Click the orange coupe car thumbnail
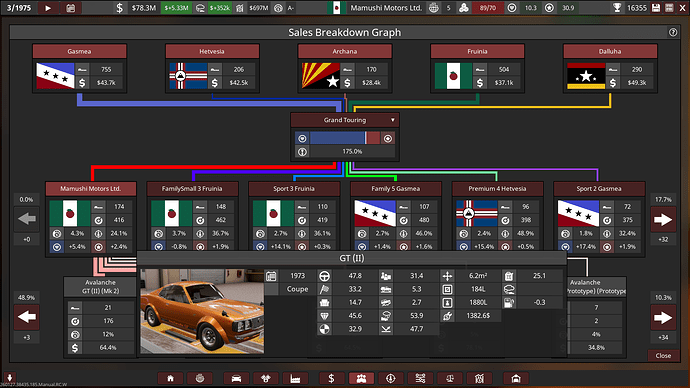This screenshot has width=690, height=388. 202,311
